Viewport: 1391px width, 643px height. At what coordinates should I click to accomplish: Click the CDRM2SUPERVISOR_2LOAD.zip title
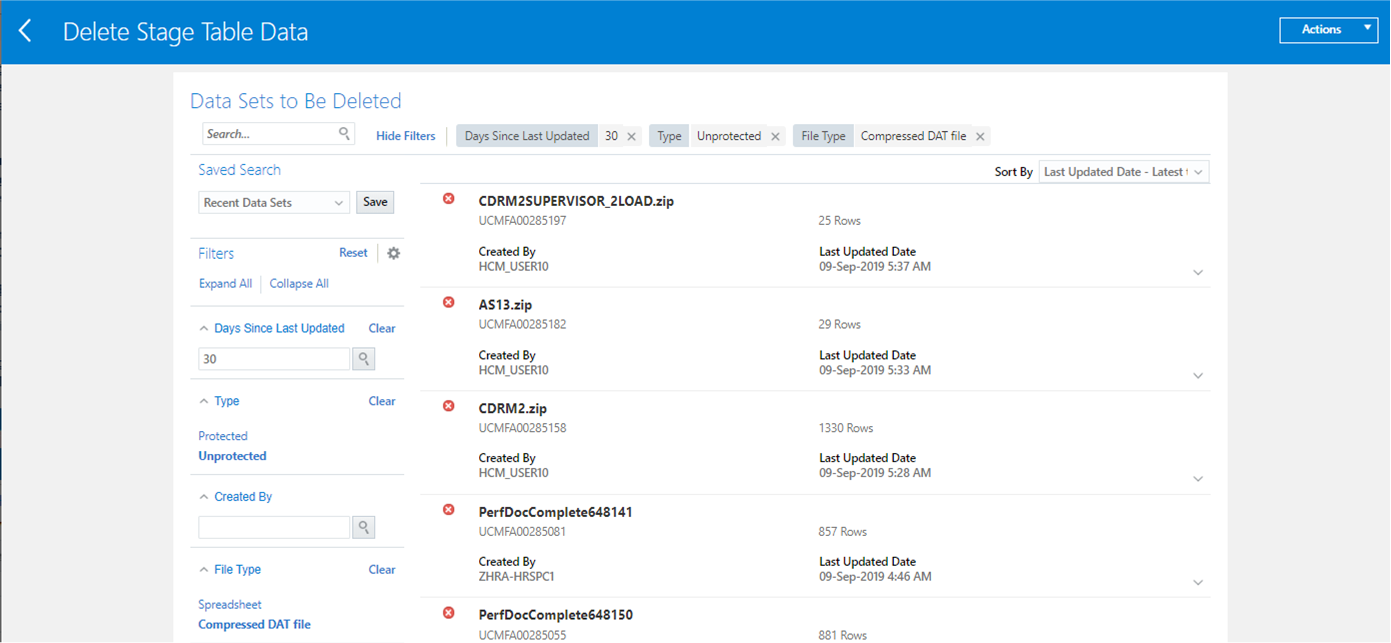(x=576, y=201)
